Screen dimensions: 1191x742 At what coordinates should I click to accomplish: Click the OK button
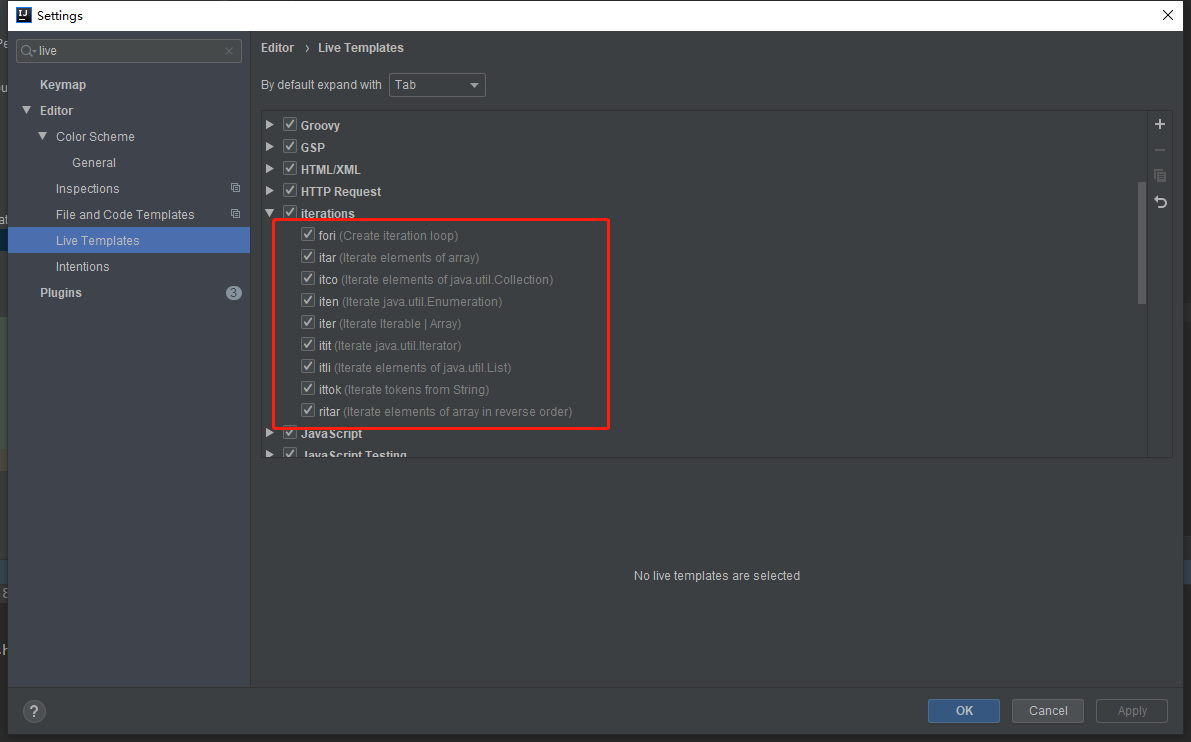point(964,711)
